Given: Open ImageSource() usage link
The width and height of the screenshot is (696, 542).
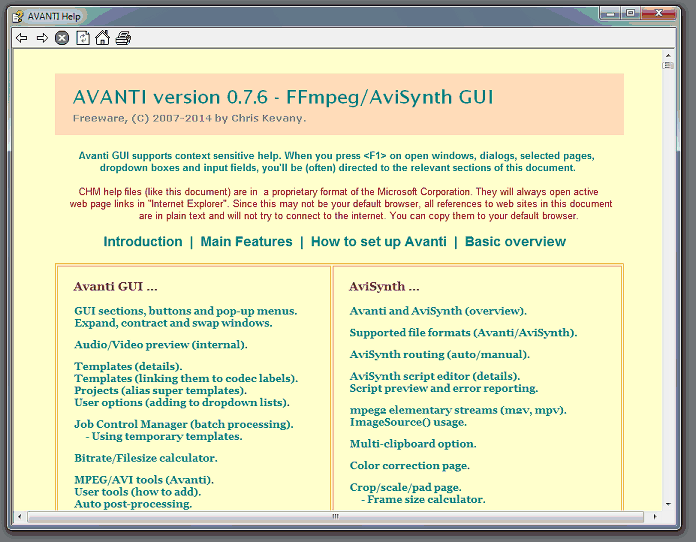Looking at the screenshot, I should coord(408,422).
